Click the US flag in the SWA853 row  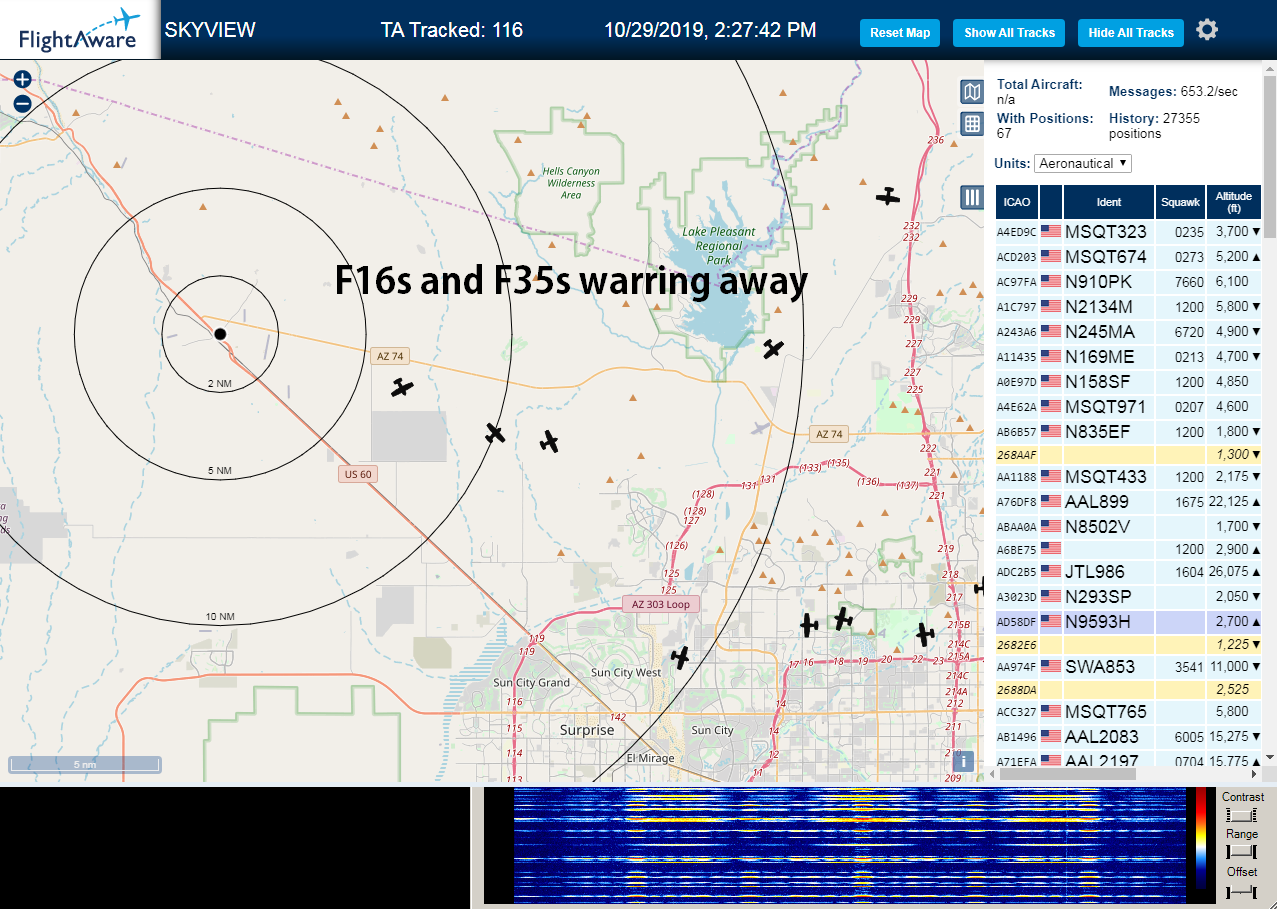(1051, 666)
